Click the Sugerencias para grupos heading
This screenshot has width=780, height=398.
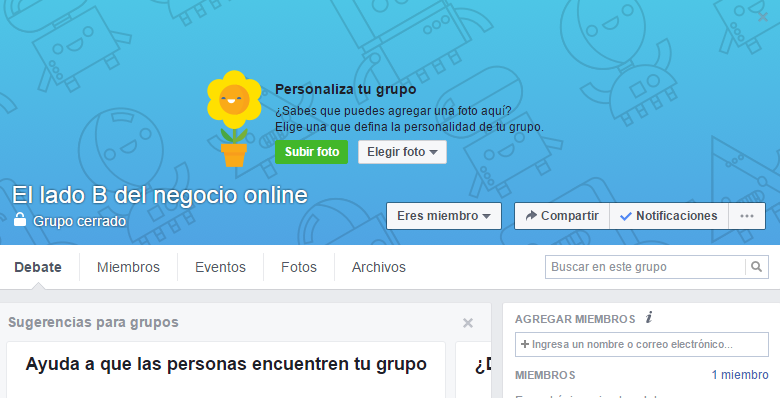click(x=93, y=322)
